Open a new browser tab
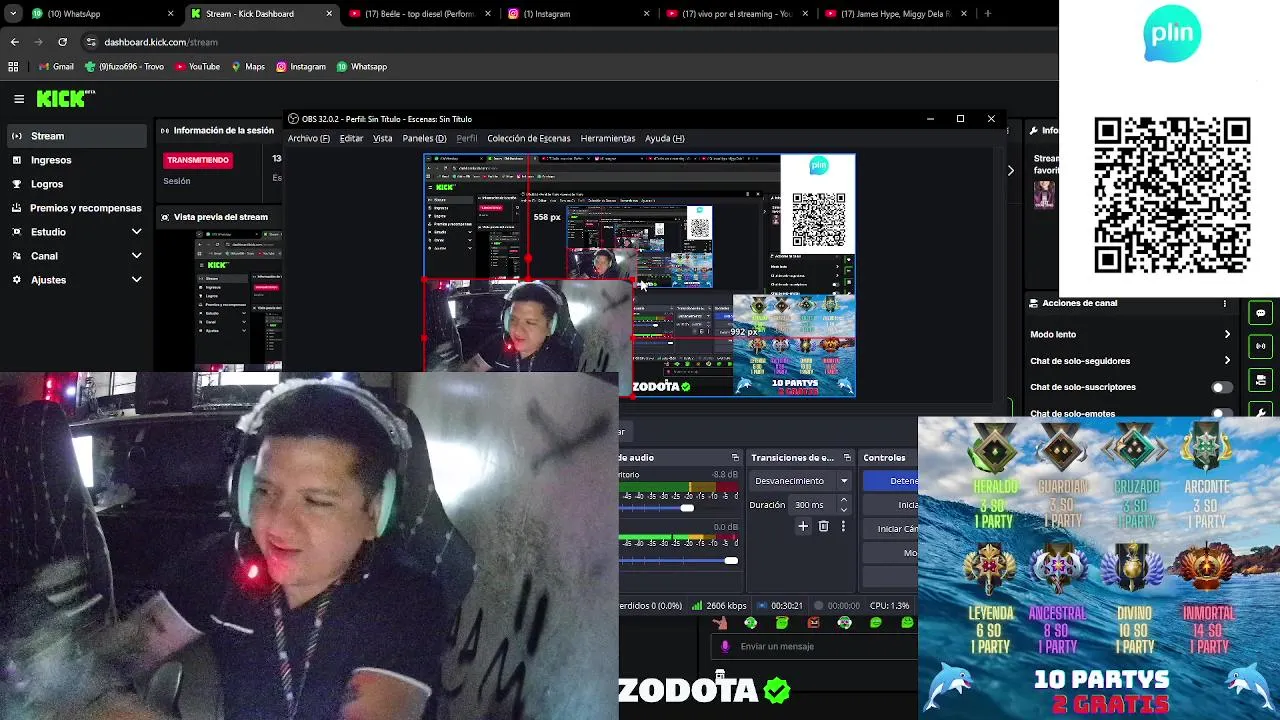This screenshot has width=1280, height=720. tap(988, 14)
